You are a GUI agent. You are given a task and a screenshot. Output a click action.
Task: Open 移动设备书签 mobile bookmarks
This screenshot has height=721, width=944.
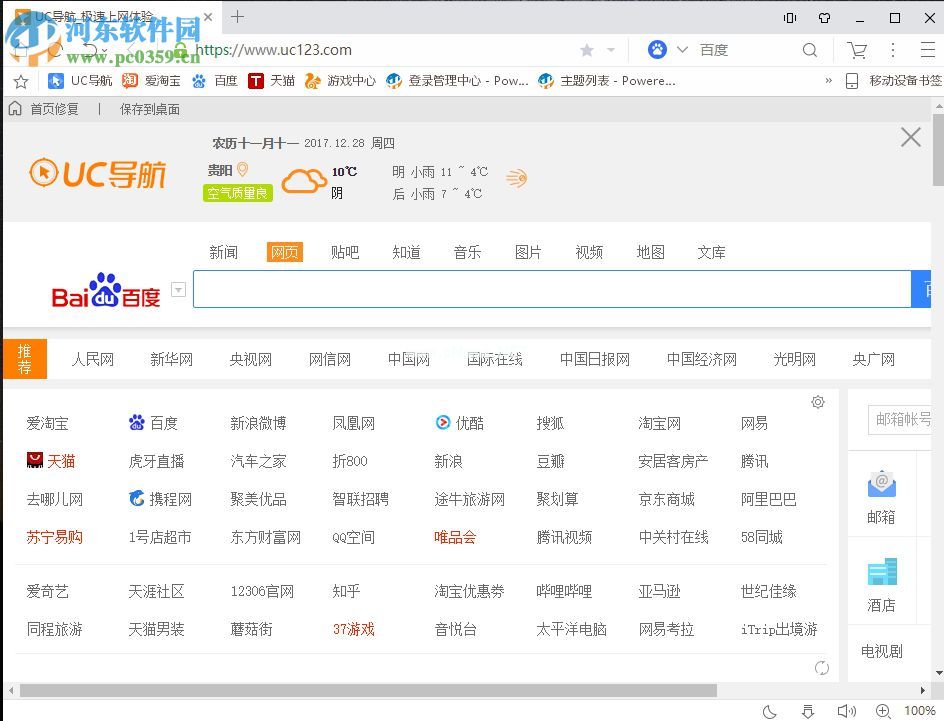893,81
